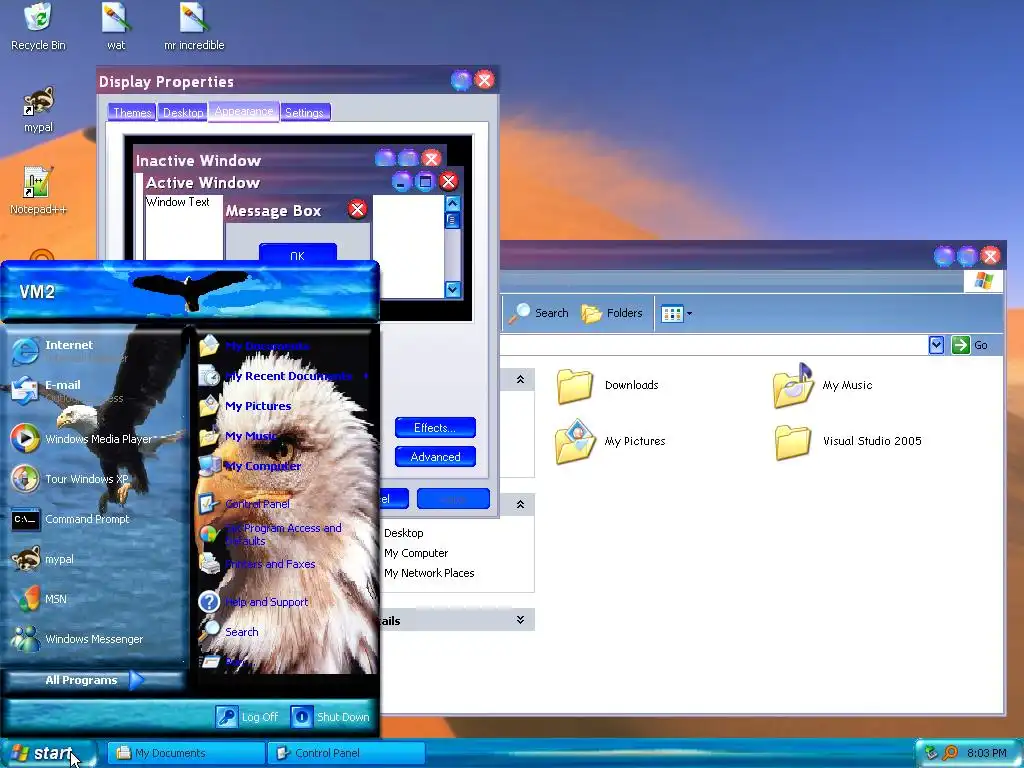
Task: Click the Go button beside address bar
Action: [x=970, y=345]
